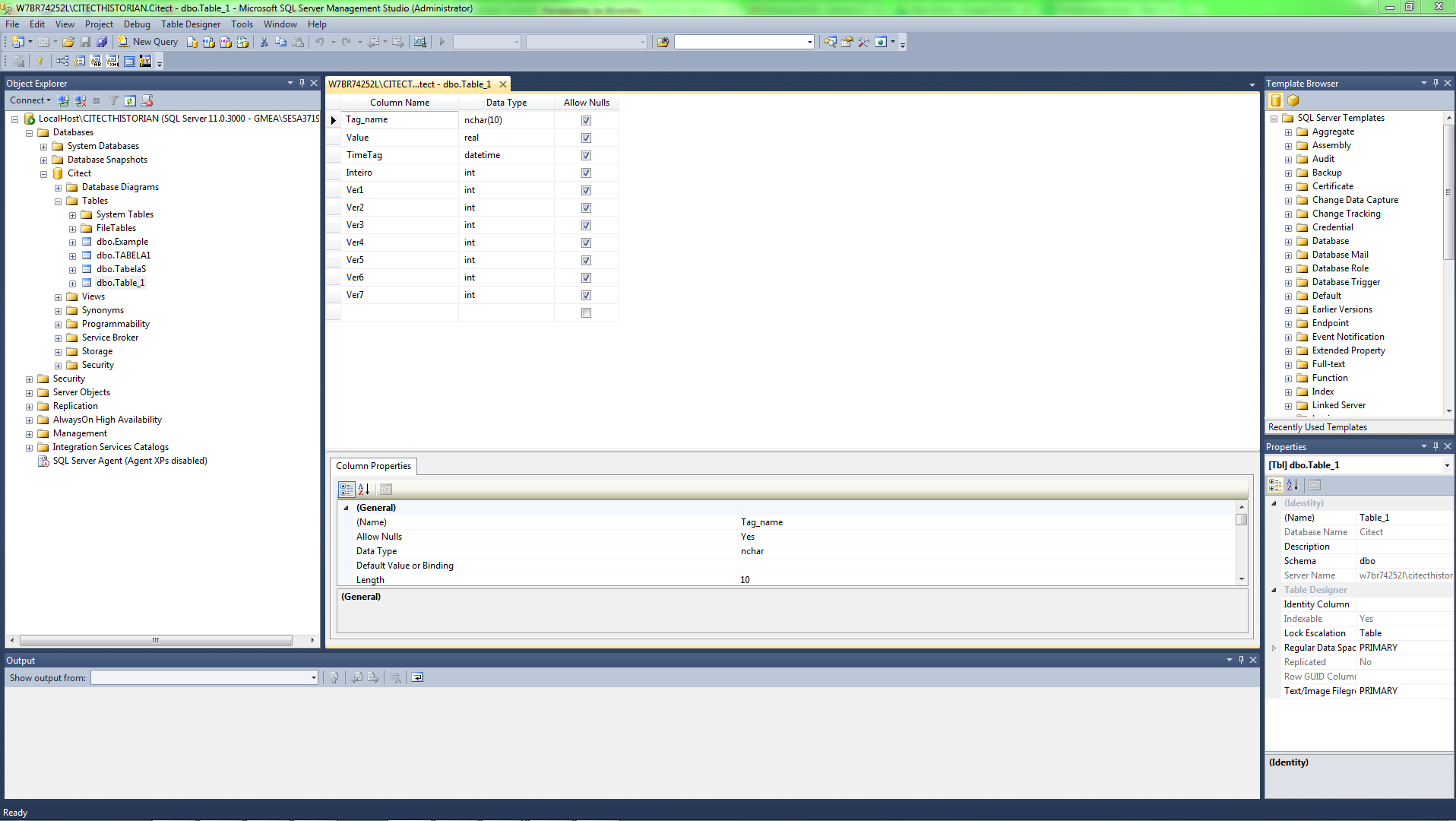
Task: Open the File menu
Action: pos(12,24)
